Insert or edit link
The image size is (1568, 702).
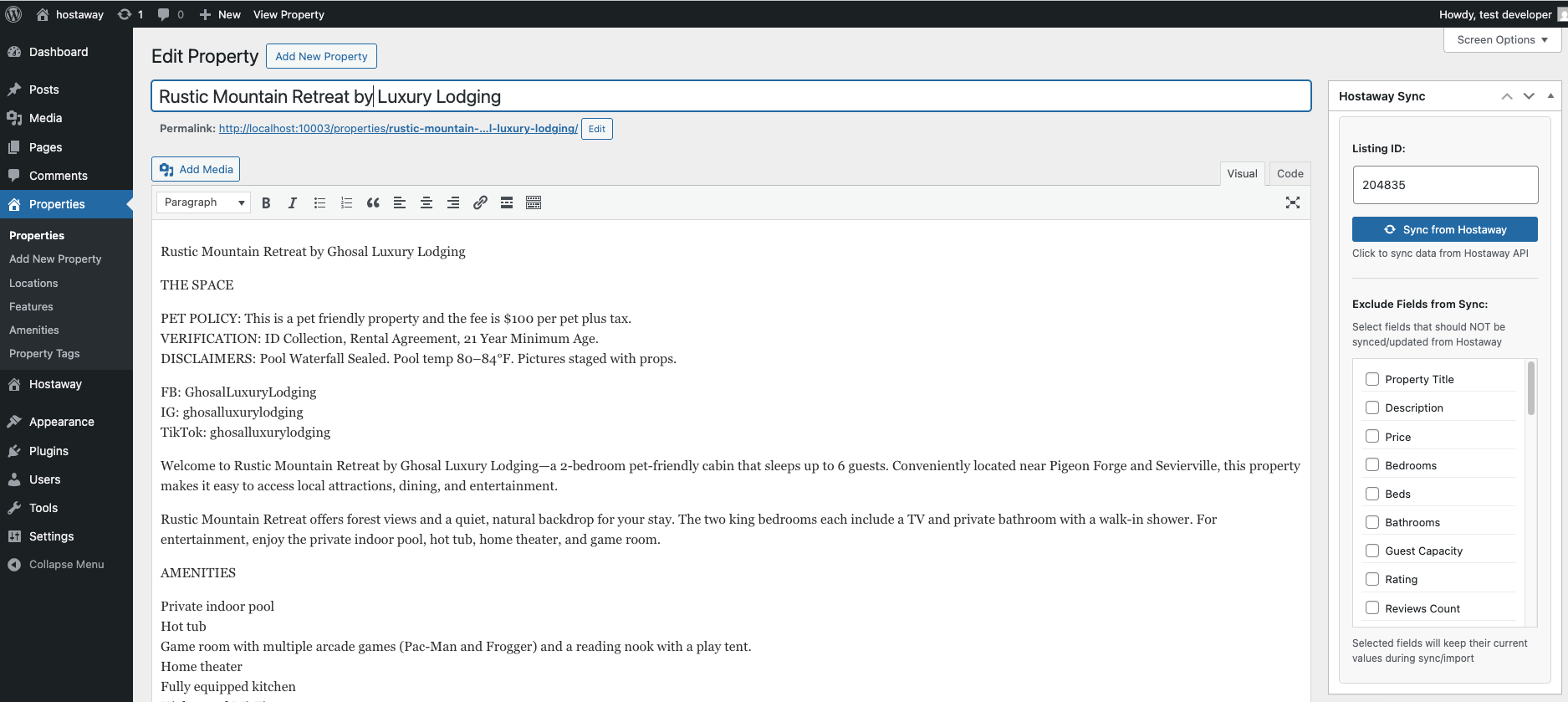point(480,202)
